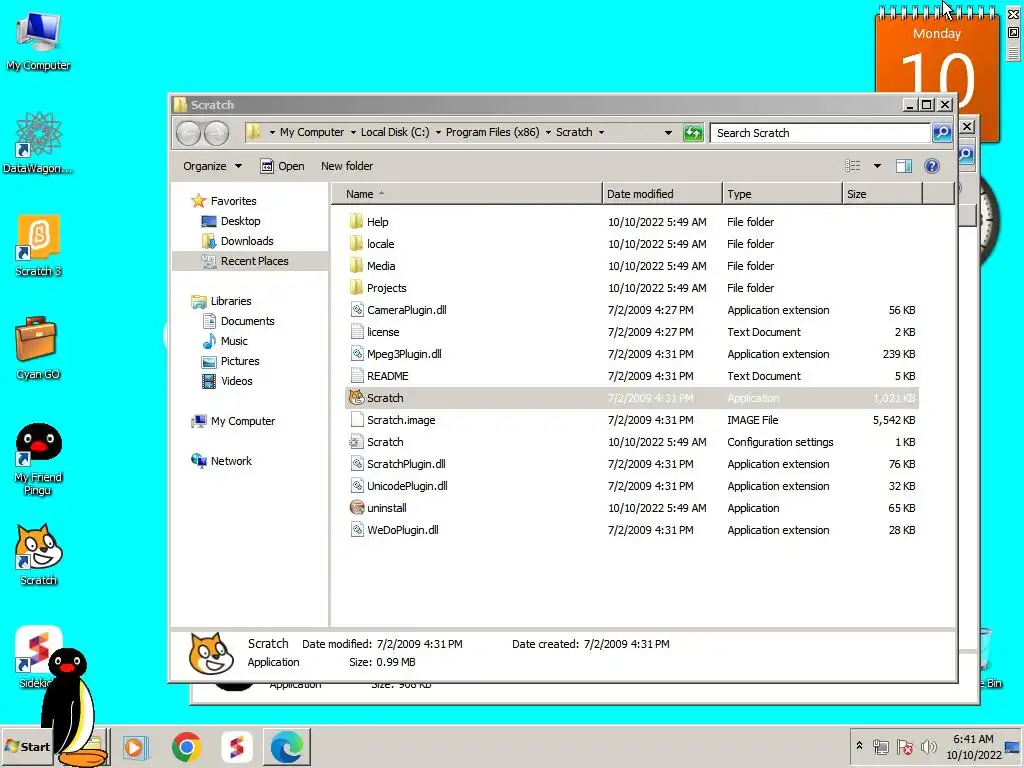Click the Search Scratch input field
Screen dimensions: 1024x768
click(x=820, y=133)
